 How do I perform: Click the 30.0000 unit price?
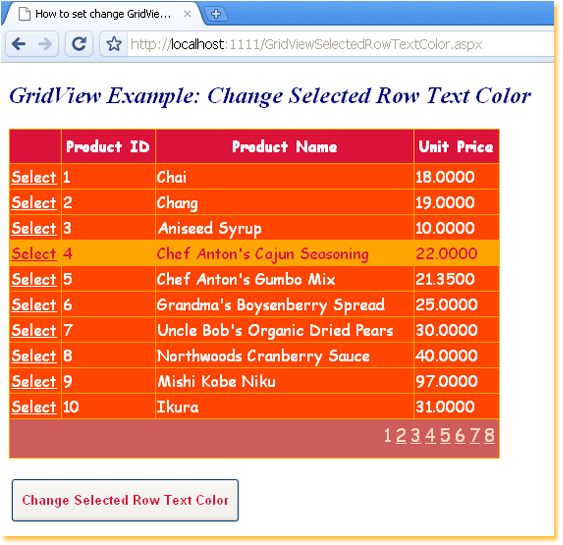point(447,330)
